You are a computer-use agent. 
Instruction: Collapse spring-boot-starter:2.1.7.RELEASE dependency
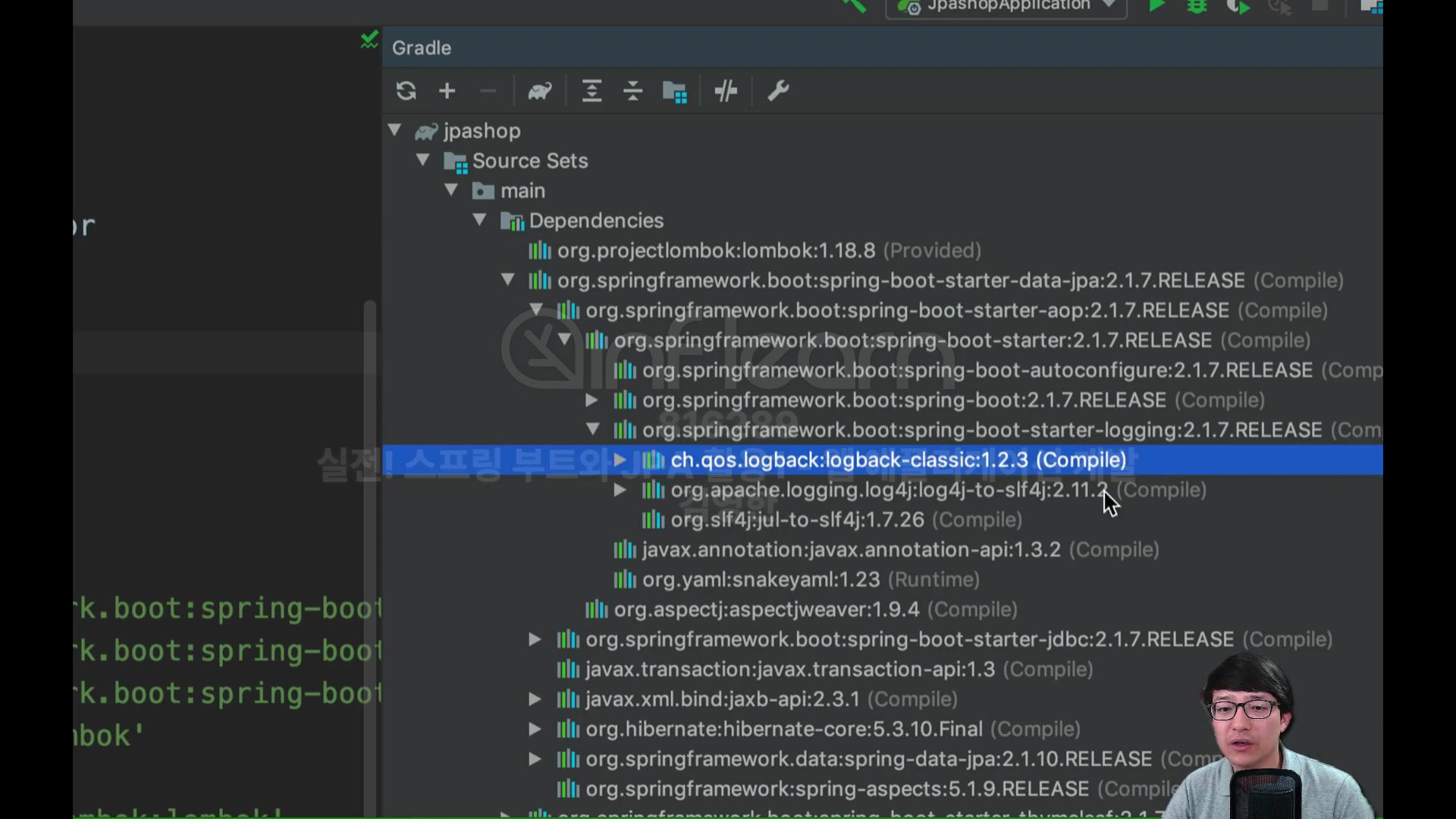tap(564, 339)
